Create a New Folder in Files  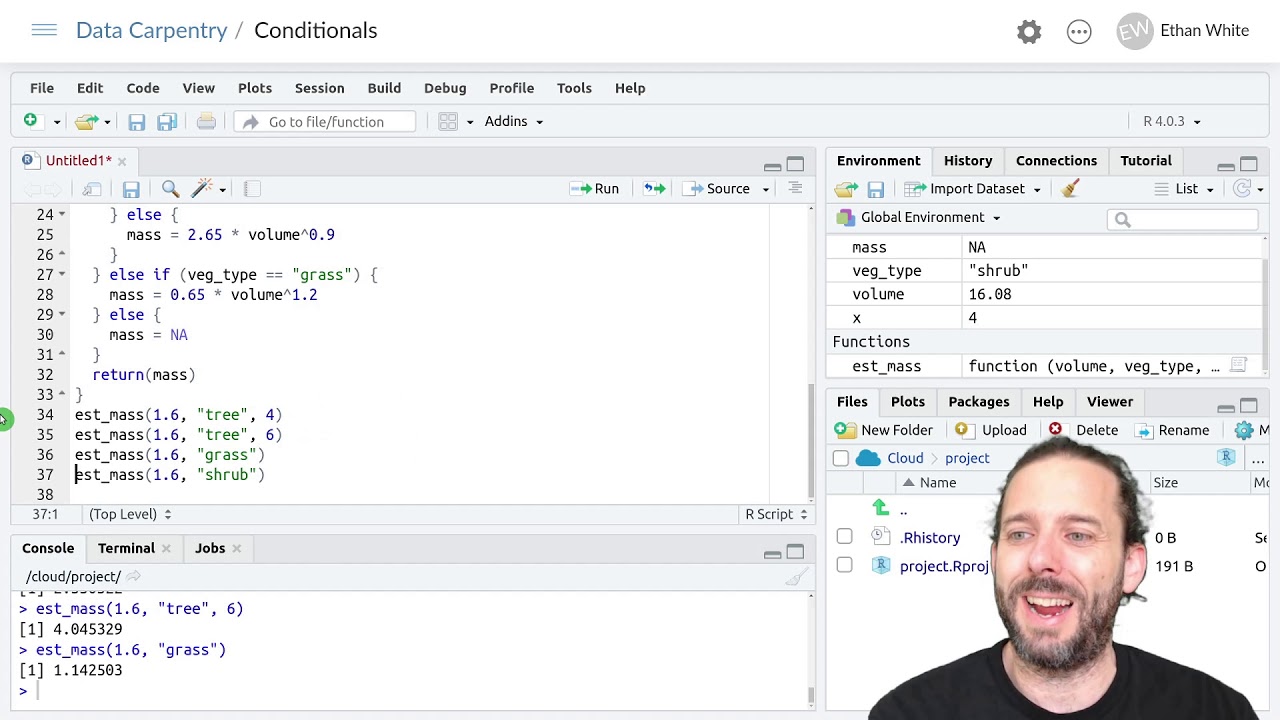click(885, 430)
